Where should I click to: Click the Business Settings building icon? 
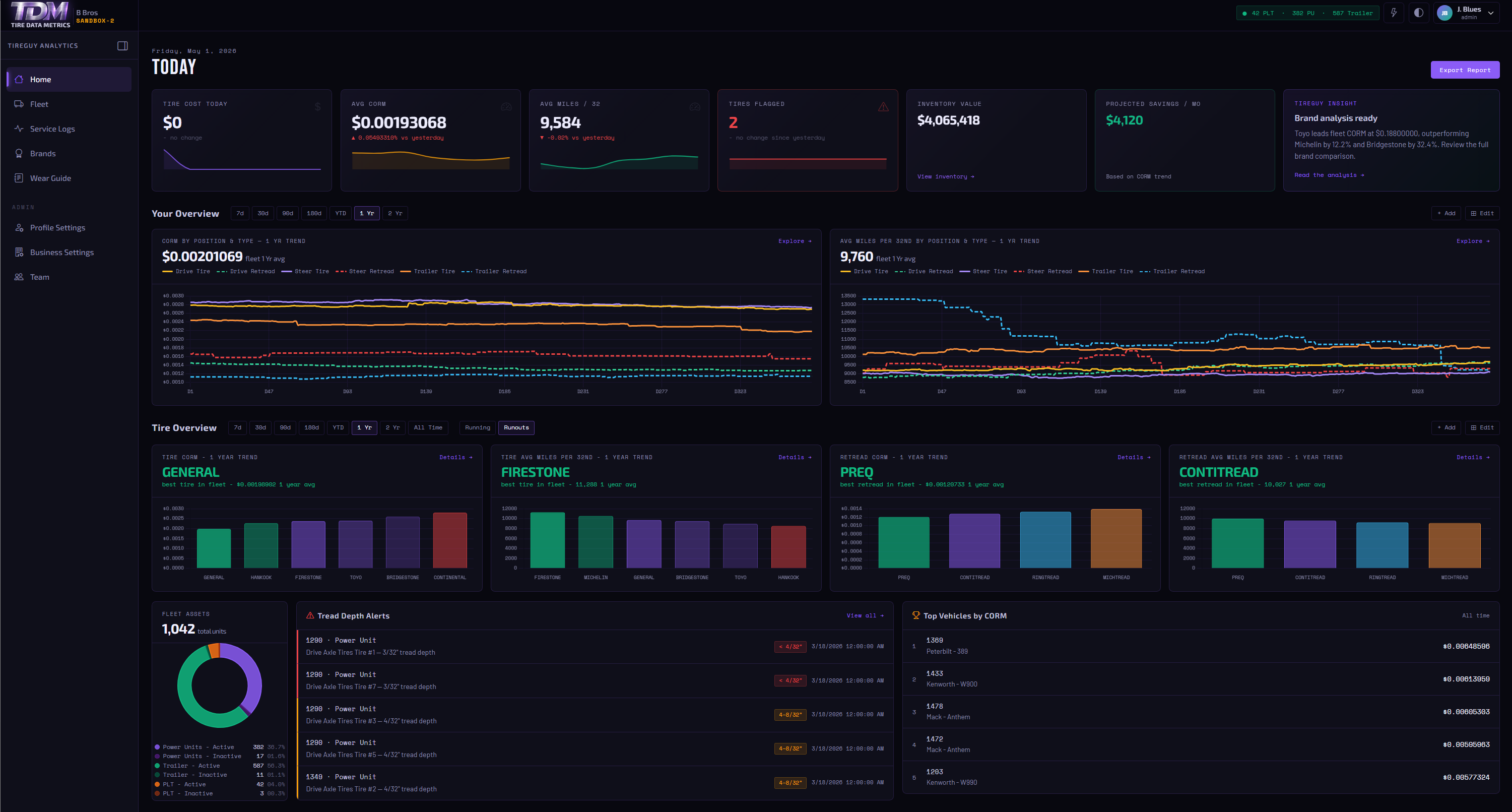(x=19, y=252)
